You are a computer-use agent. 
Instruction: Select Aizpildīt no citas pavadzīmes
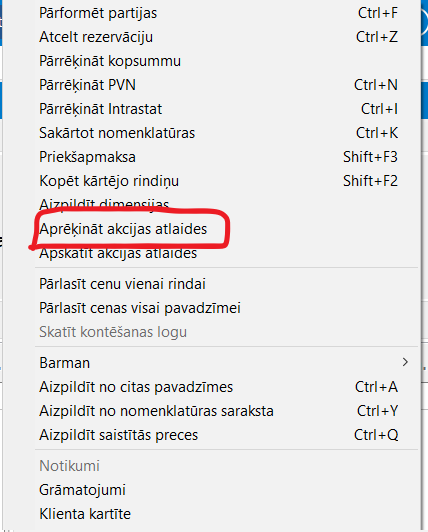coord(227,387)
